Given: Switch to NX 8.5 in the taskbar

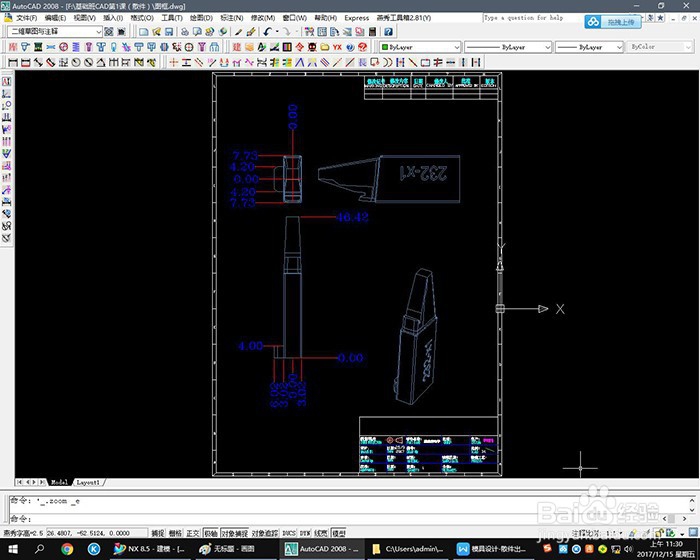Looking at the screenshot, I should [x=150, y=549].
